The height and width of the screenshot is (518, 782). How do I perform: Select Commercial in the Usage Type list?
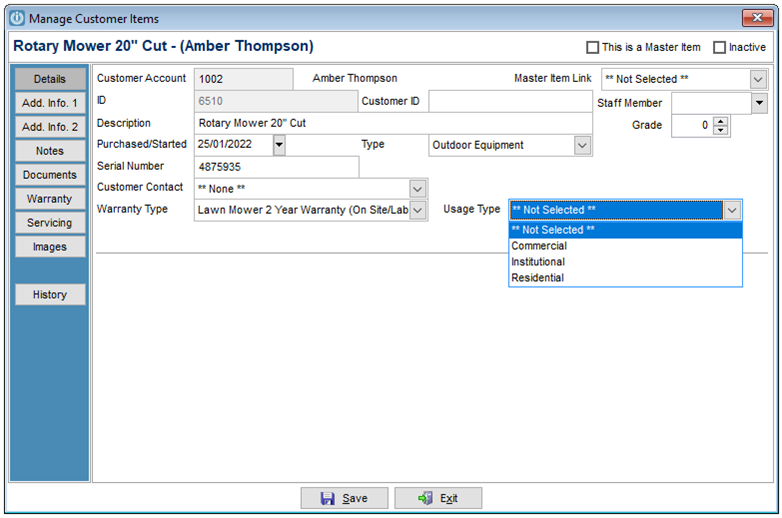pos(625,246)
